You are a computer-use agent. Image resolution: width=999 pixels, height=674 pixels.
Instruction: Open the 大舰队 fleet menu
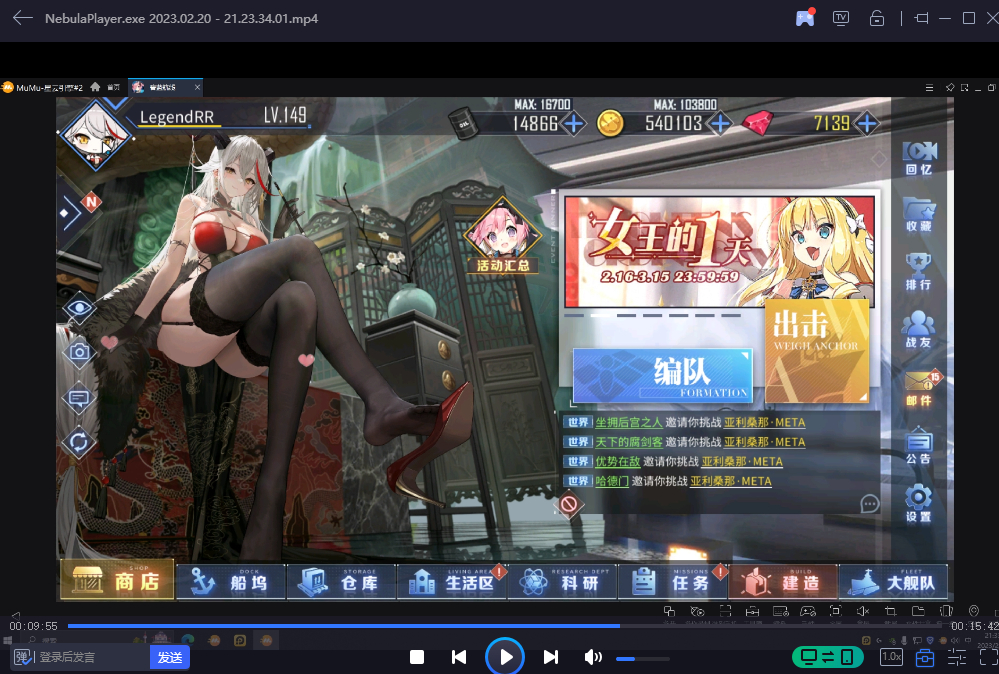pos(893,582)
